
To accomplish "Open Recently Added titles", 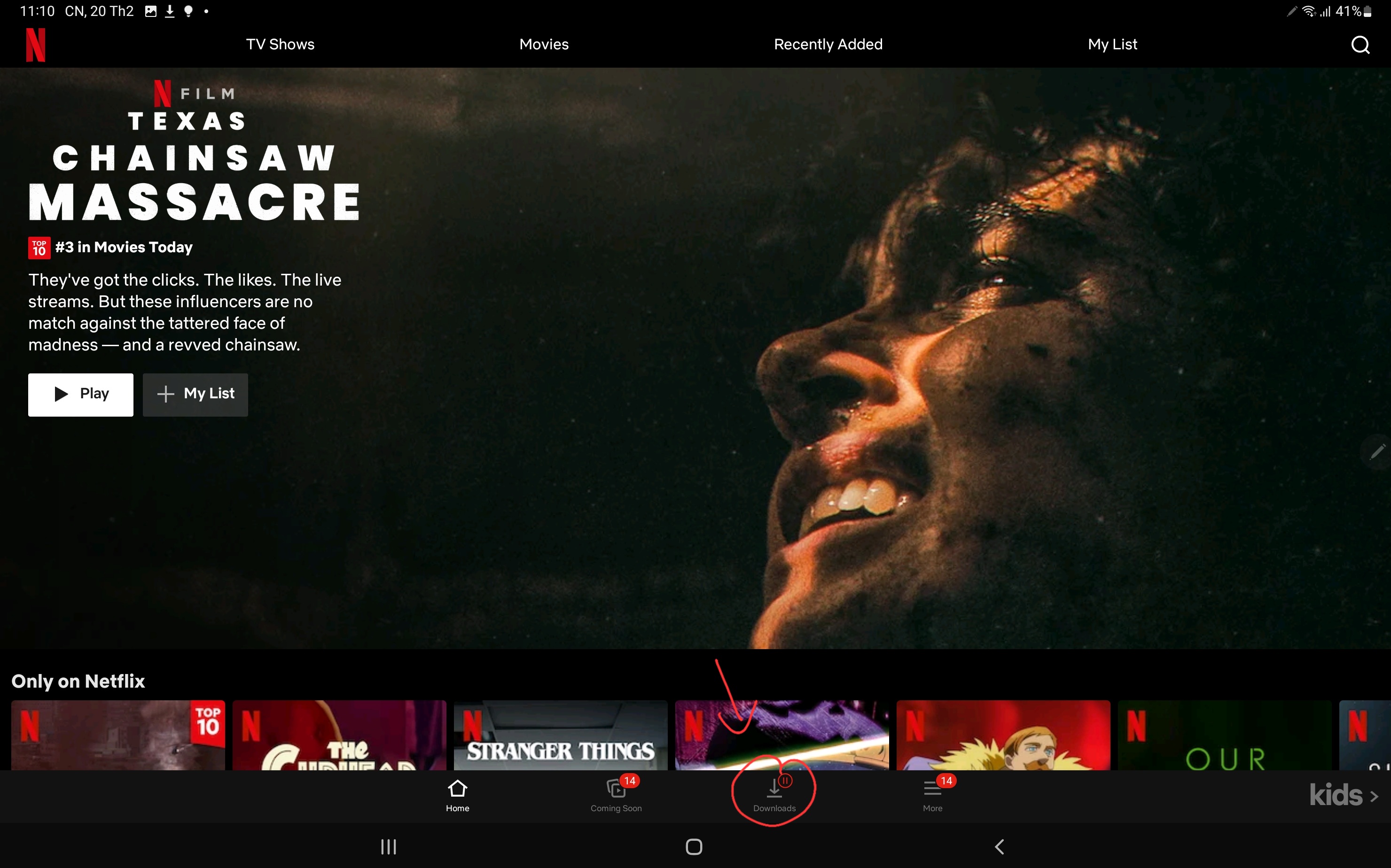I will pos(828,44).
